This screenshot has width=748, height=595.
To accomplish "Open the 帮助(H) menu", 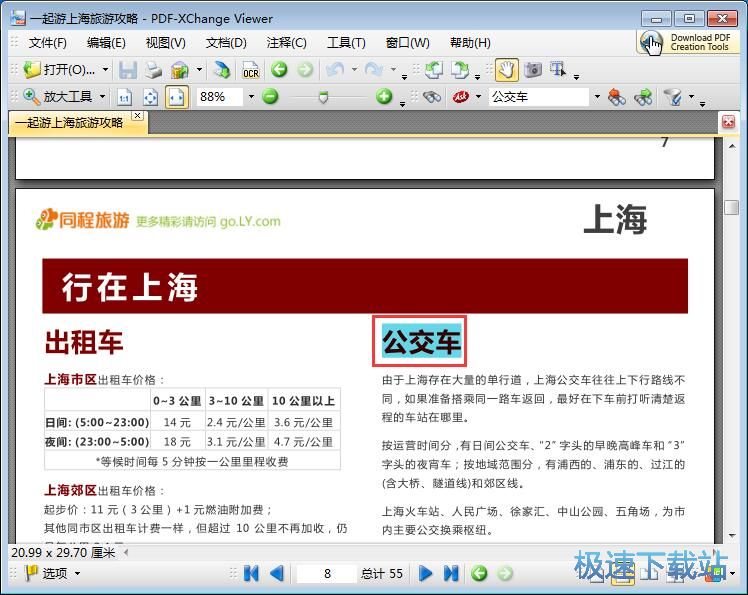I will click(x=470, y=43).
